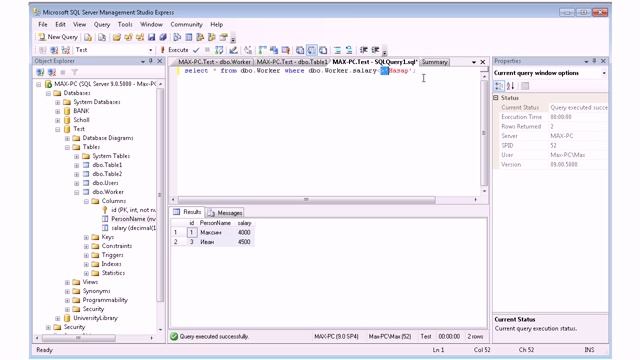The width and height of the screenshot is (640, 360).
Task: Toggle Include Client Statistics
Action: (274, 50)
